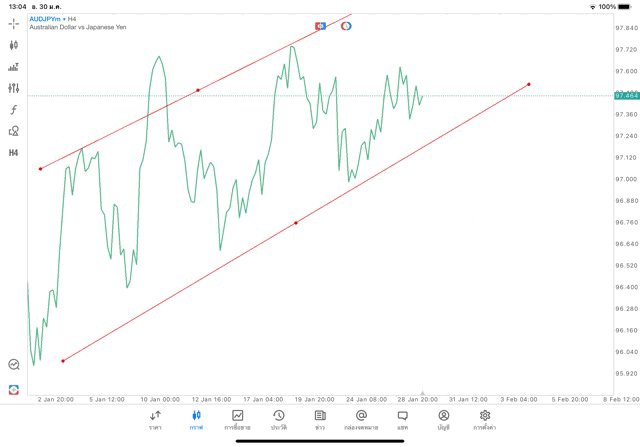The image size is (640, 447).
Task: Open chart settings sliders icon
Action: pos(14,88)
